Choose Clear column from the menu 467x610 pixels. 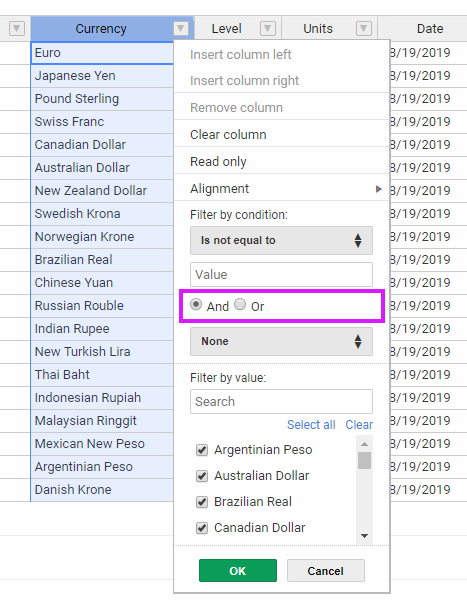pyautogui.click(x=228, y=135)
